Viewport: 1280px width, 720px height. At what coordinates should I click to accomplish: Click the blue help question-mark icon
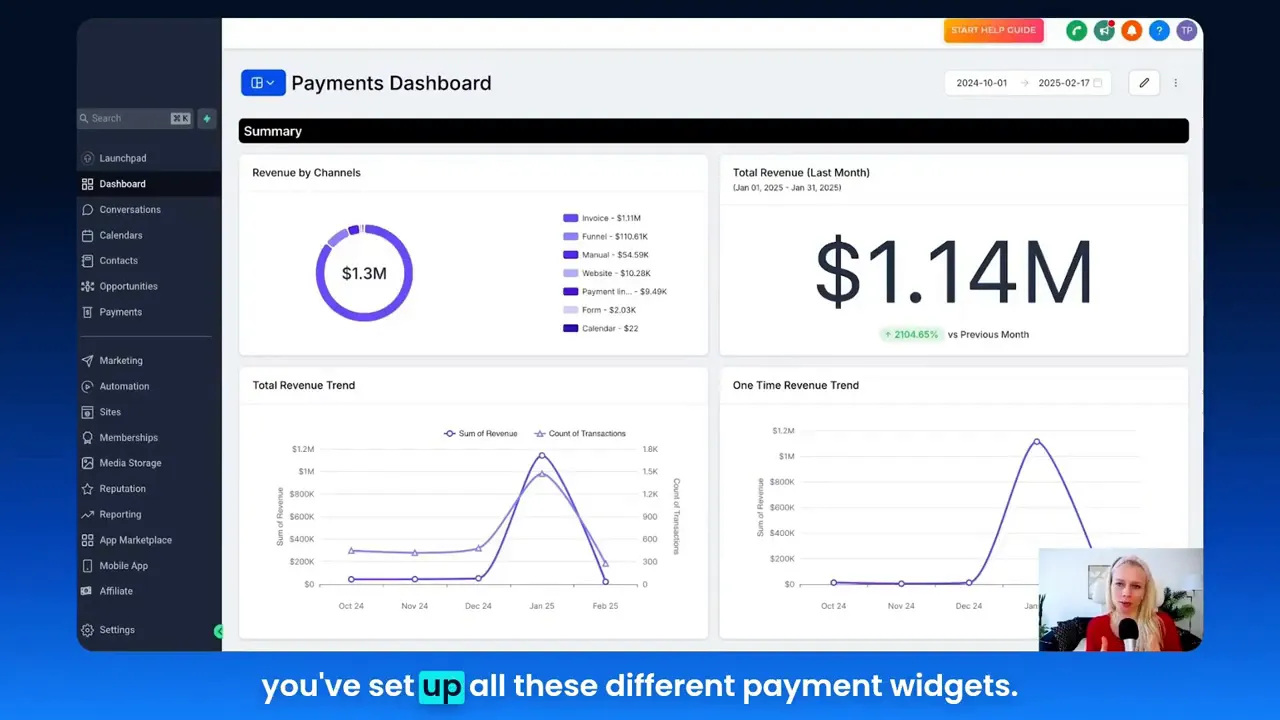point(1159,31)
